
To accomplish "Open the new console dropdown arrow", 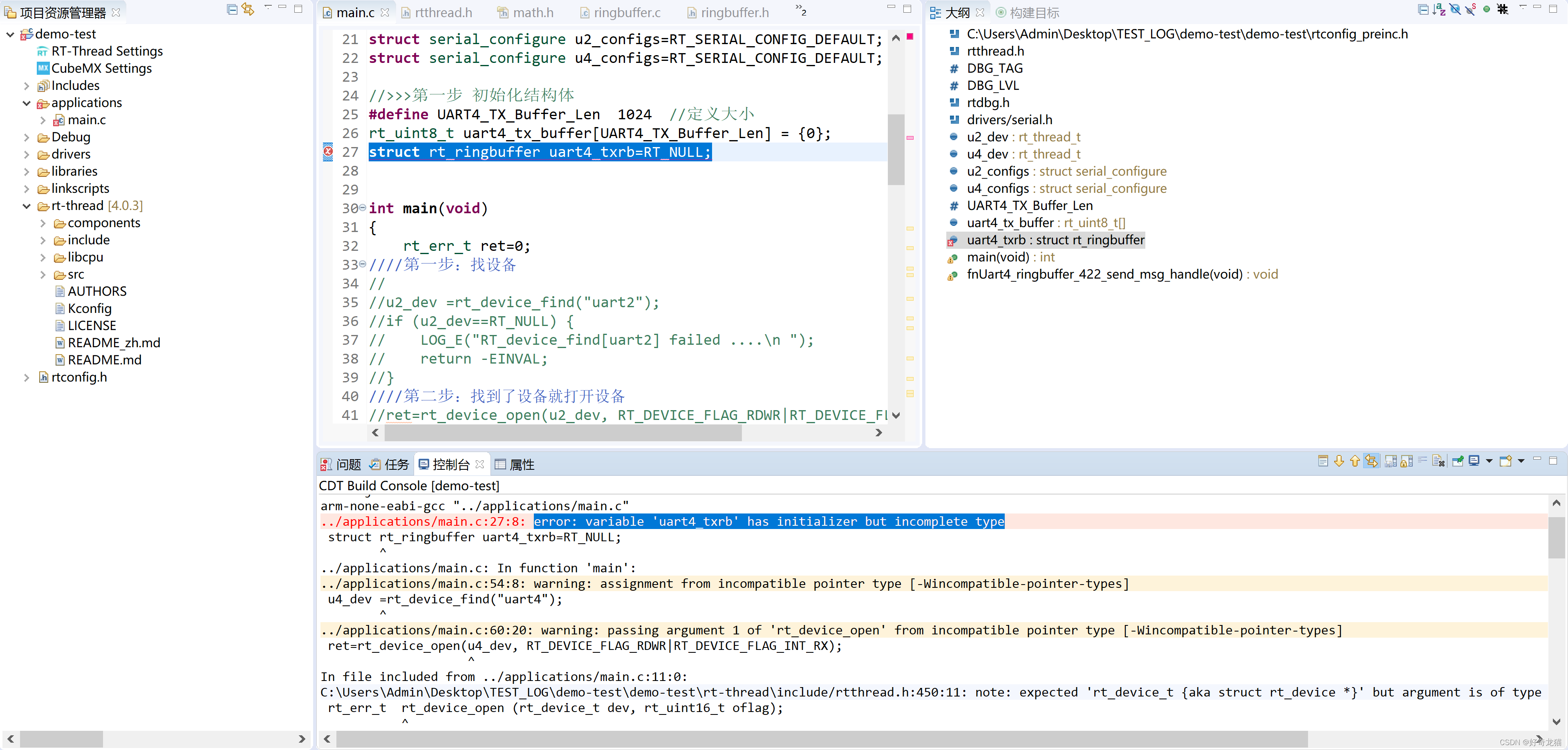I will coord(1521,461).
